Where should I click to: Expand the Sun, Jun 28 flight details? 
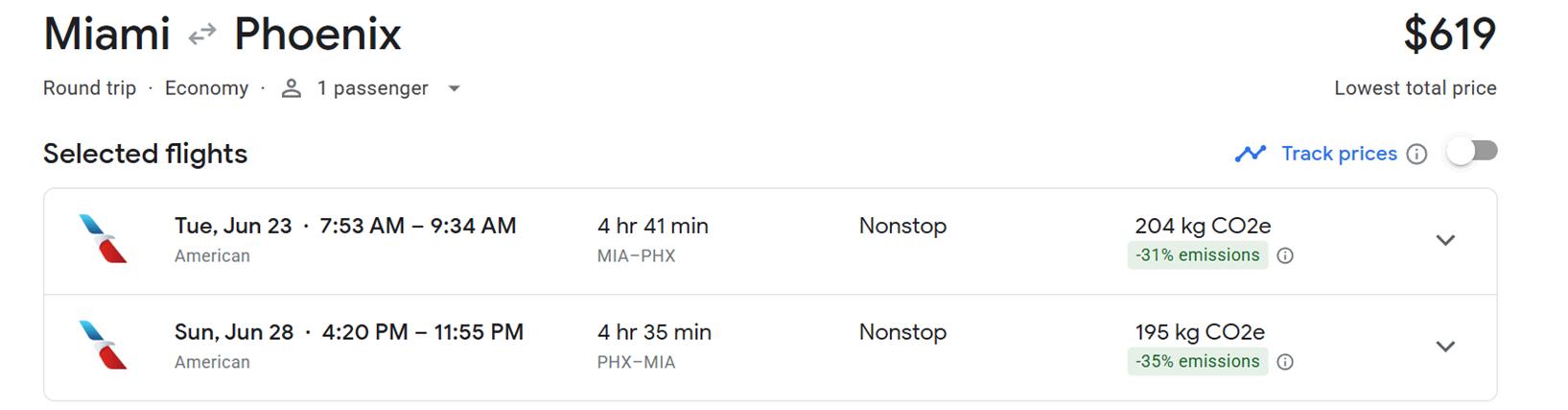(x=1445, y=347)
